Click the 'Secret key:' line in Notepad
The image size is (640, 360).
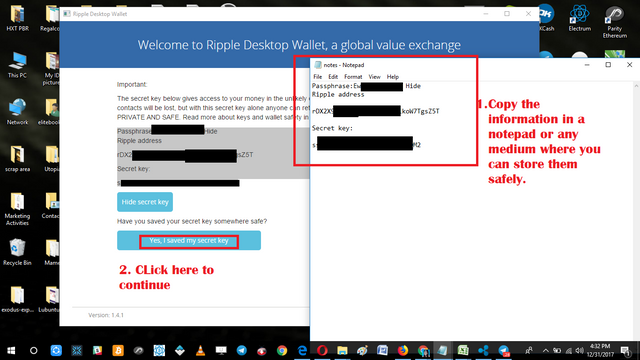coord(332,128)
